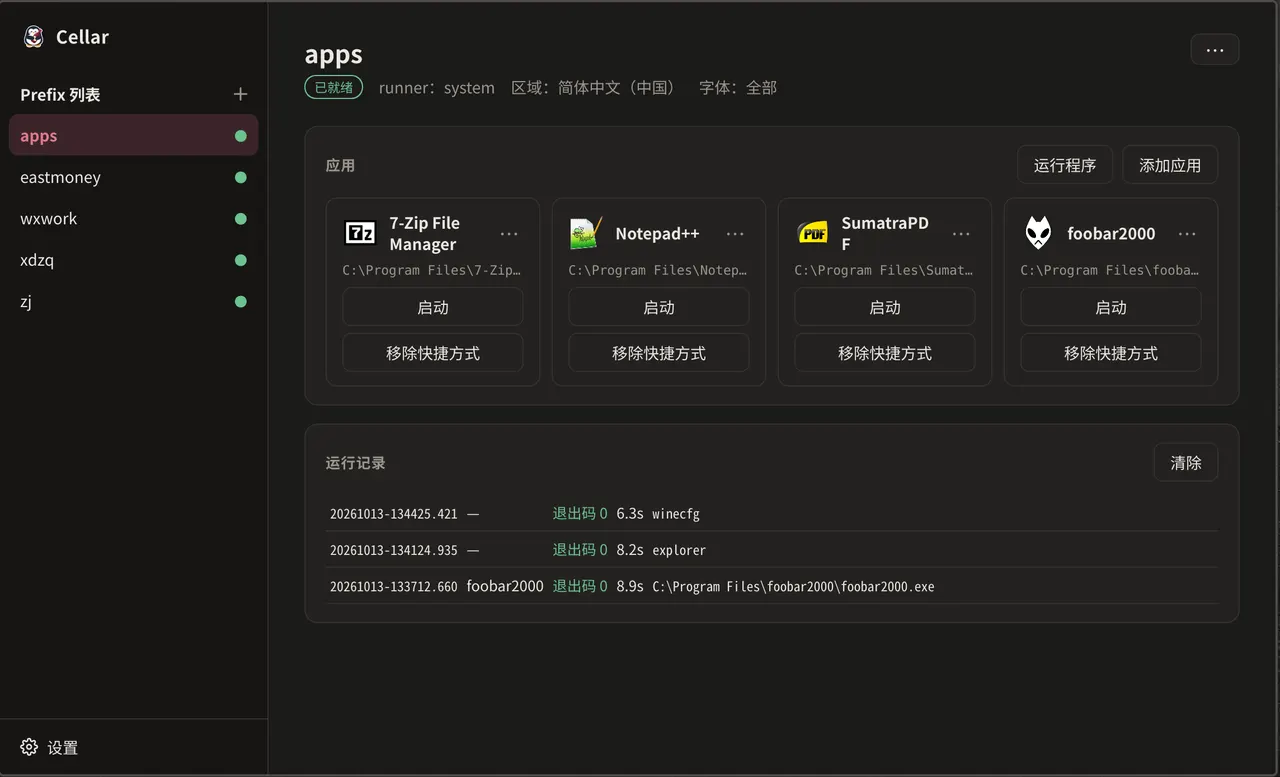Select the zj prefix

pyautogui.click(x=133, y=301)
